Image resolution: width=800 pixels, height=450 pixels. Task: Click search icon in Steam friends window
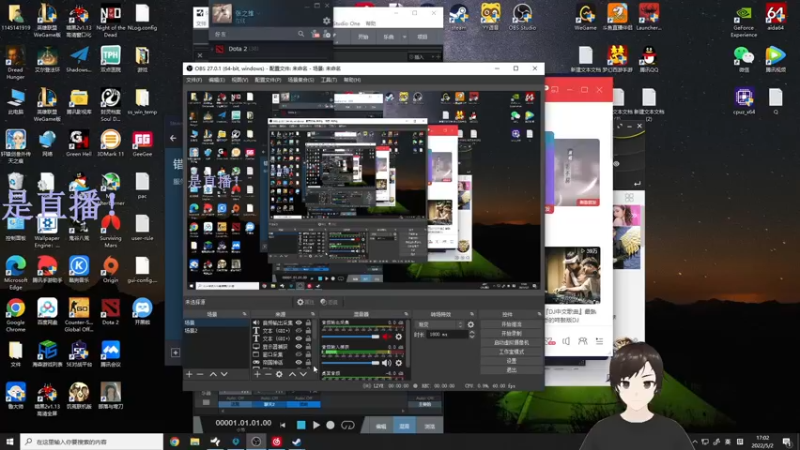point(301,34)
